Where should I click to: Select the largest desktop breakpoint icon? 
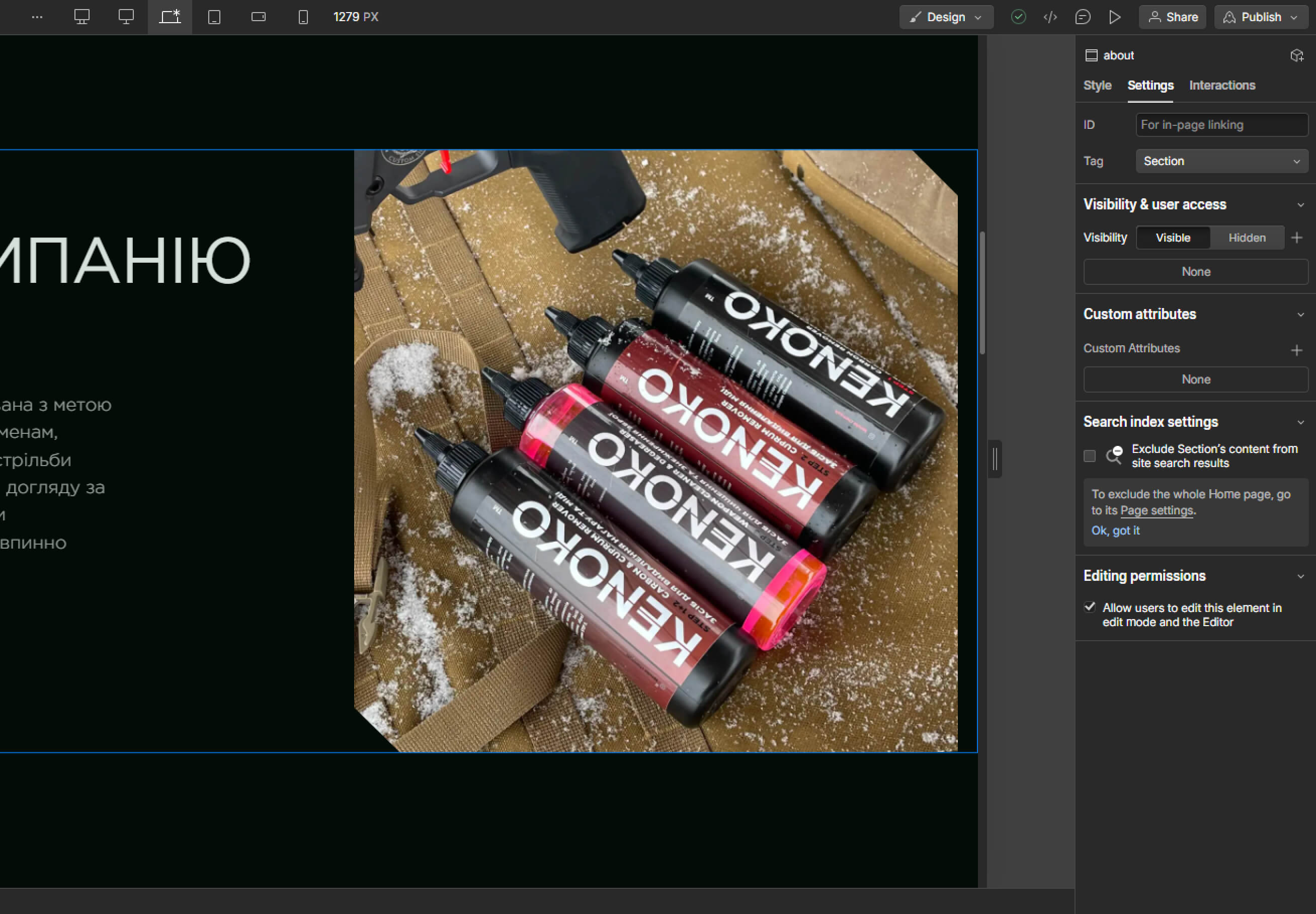[82, 17]
